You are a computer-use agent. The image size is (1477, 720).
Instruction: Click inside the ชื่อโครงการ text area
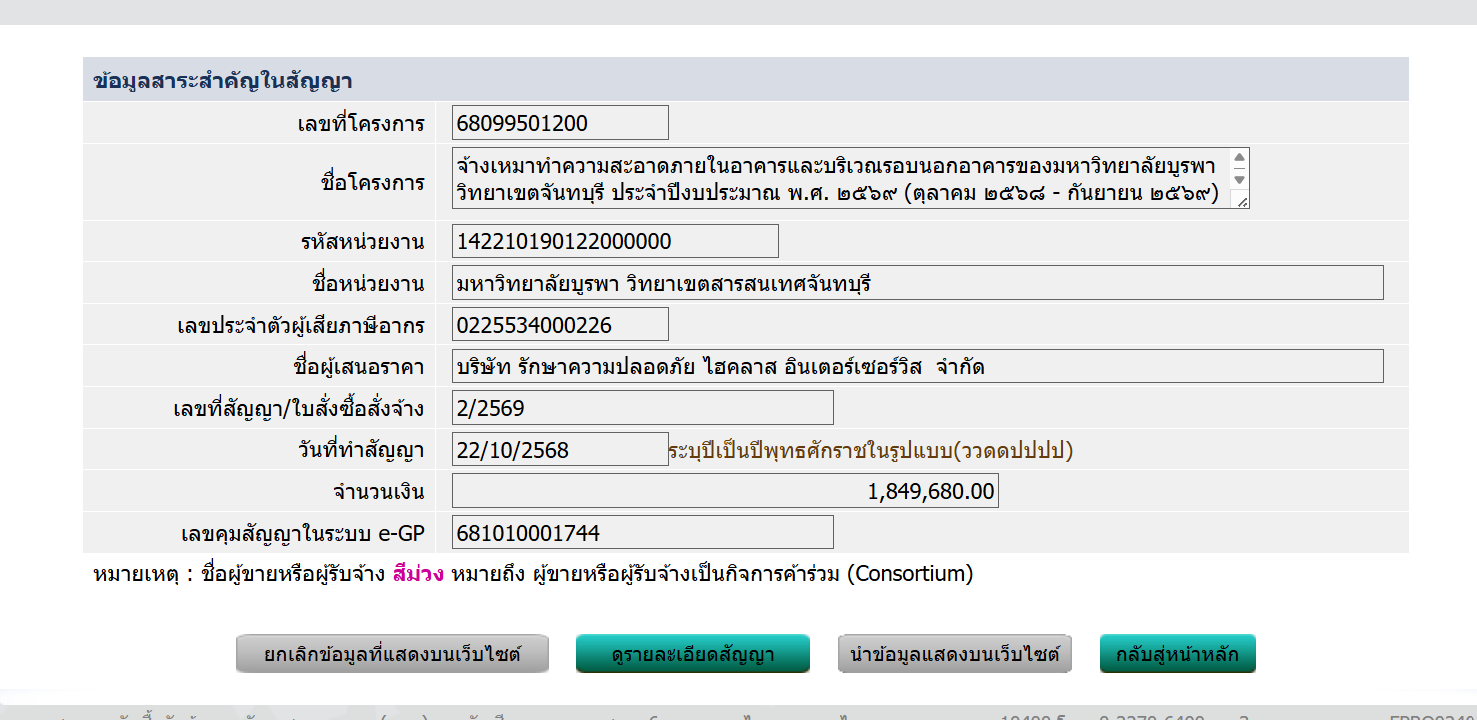click(838, 179)
